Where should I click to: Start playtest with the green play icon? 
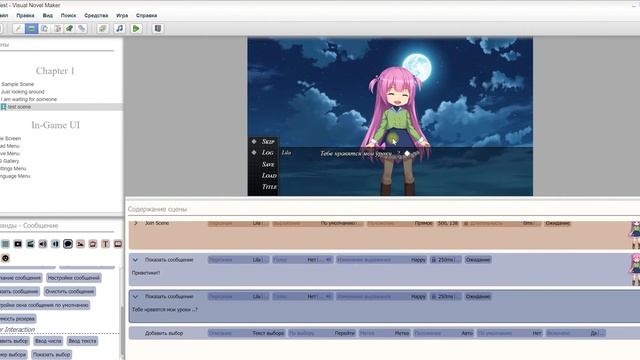(136, 29)
